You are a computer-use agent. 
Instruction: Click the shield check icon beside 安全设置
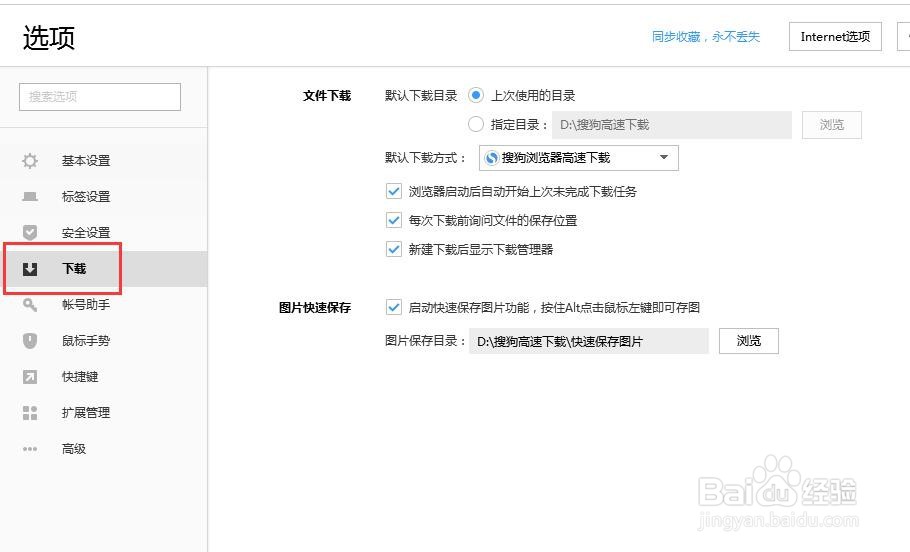[30, 233]
